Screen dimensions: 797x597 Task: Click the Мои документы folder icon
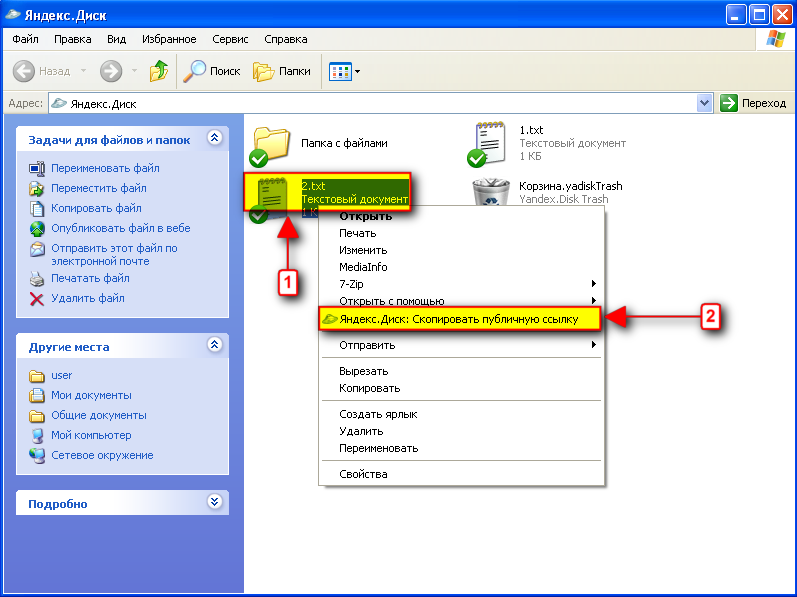tap(37, 395)
